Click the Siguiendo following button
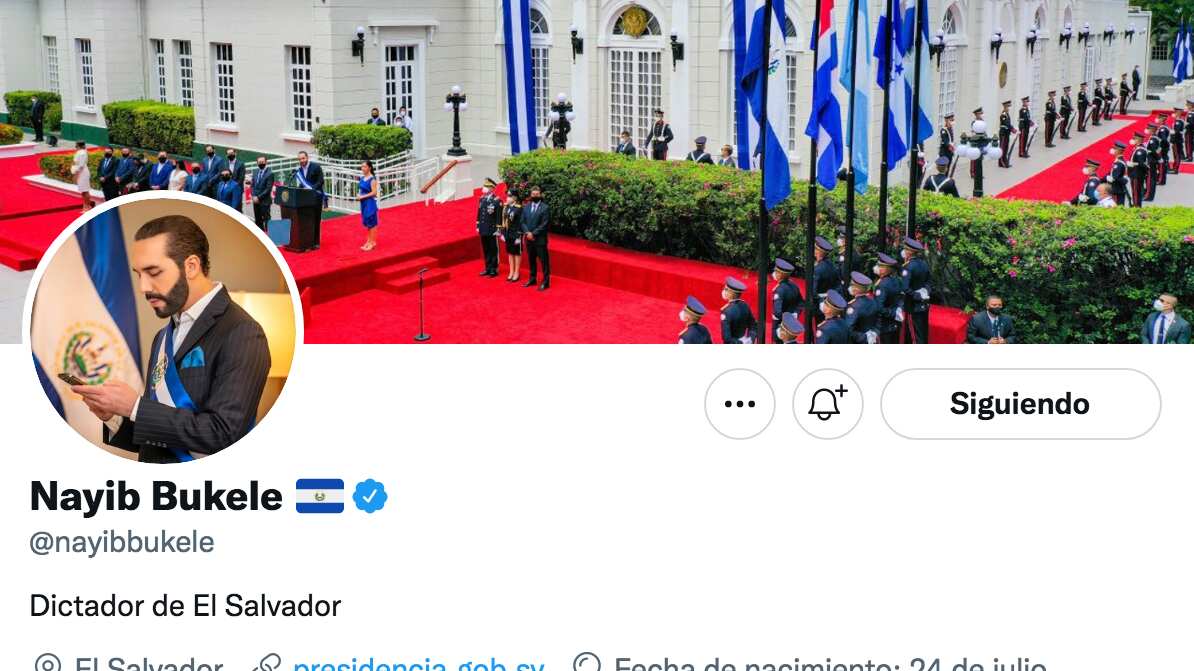1194x671 pixels. pos(1020,404)
